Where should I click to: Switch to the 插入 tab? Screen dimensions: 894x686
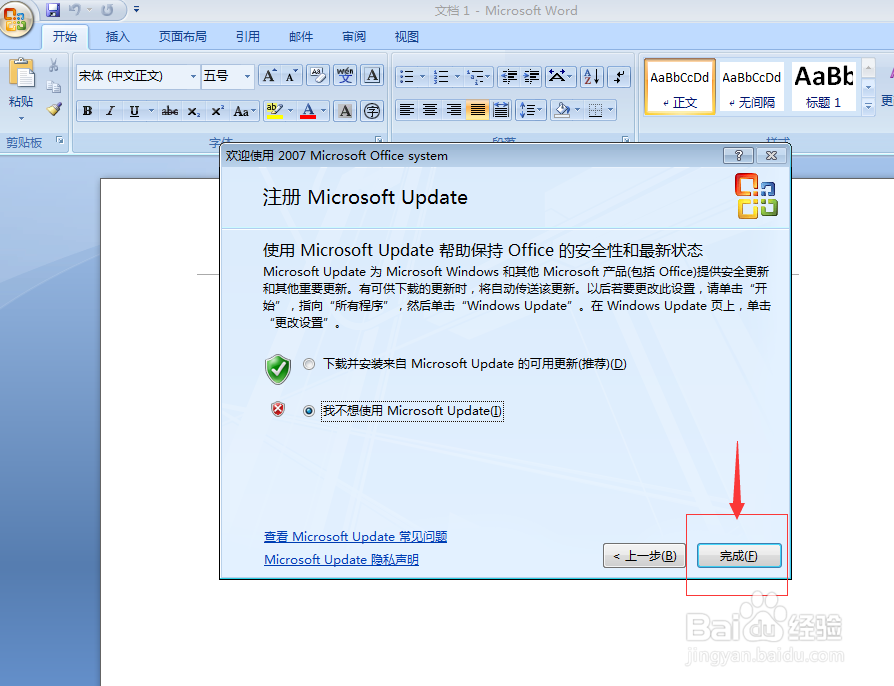(x=117, y=36)
